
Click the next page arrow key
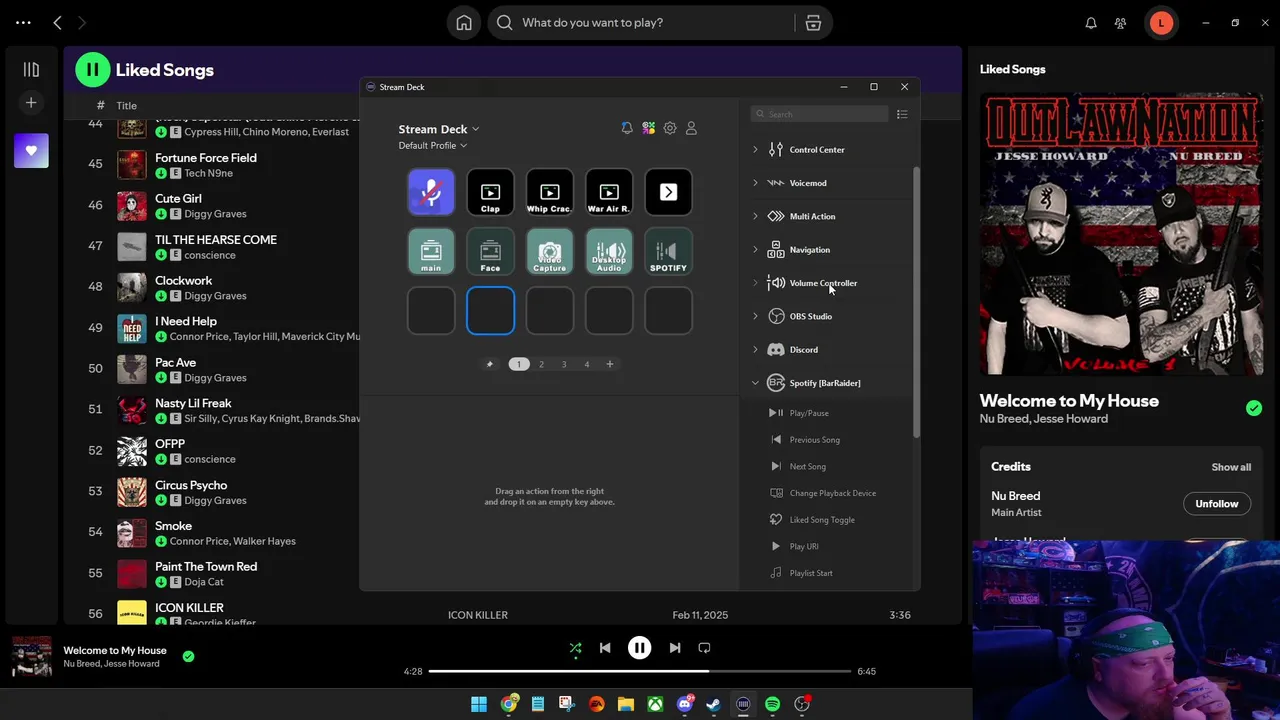pyautogui.click(x=668, y=192)
